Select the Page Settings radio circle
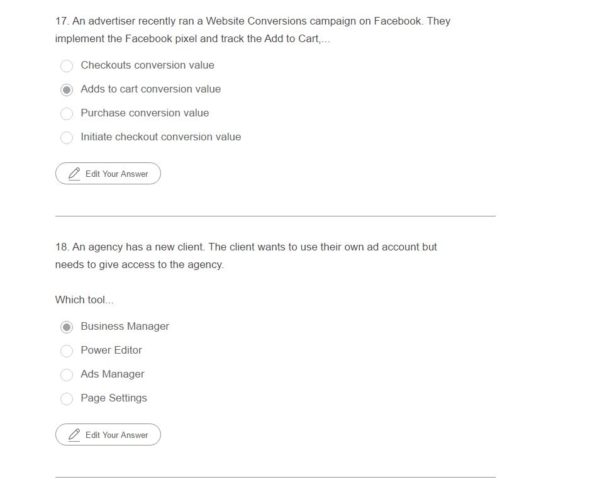612x499 pixels. click(67, 399)
